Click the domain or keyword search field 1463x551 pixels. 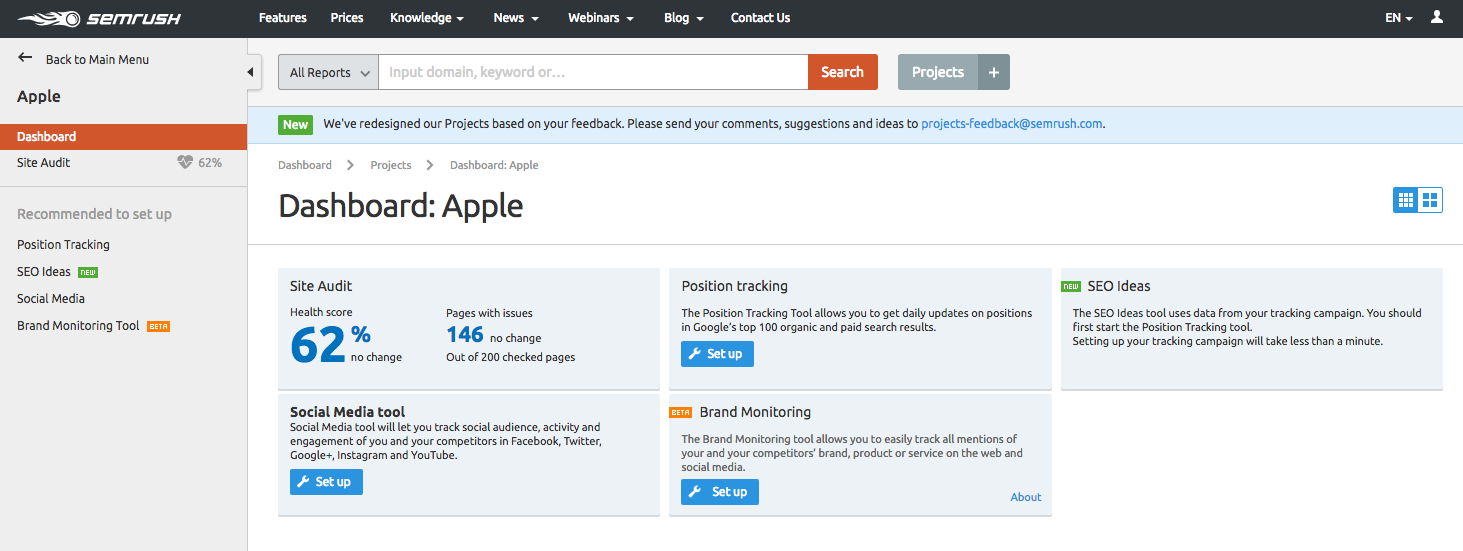[x=593, y=72]
